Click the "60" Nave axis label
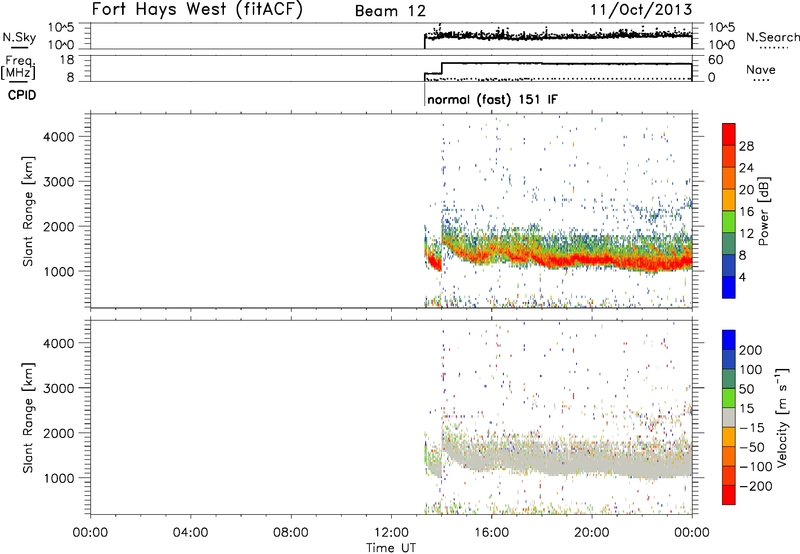This screenshot has height=554, width=800. [x=716, y=60]
